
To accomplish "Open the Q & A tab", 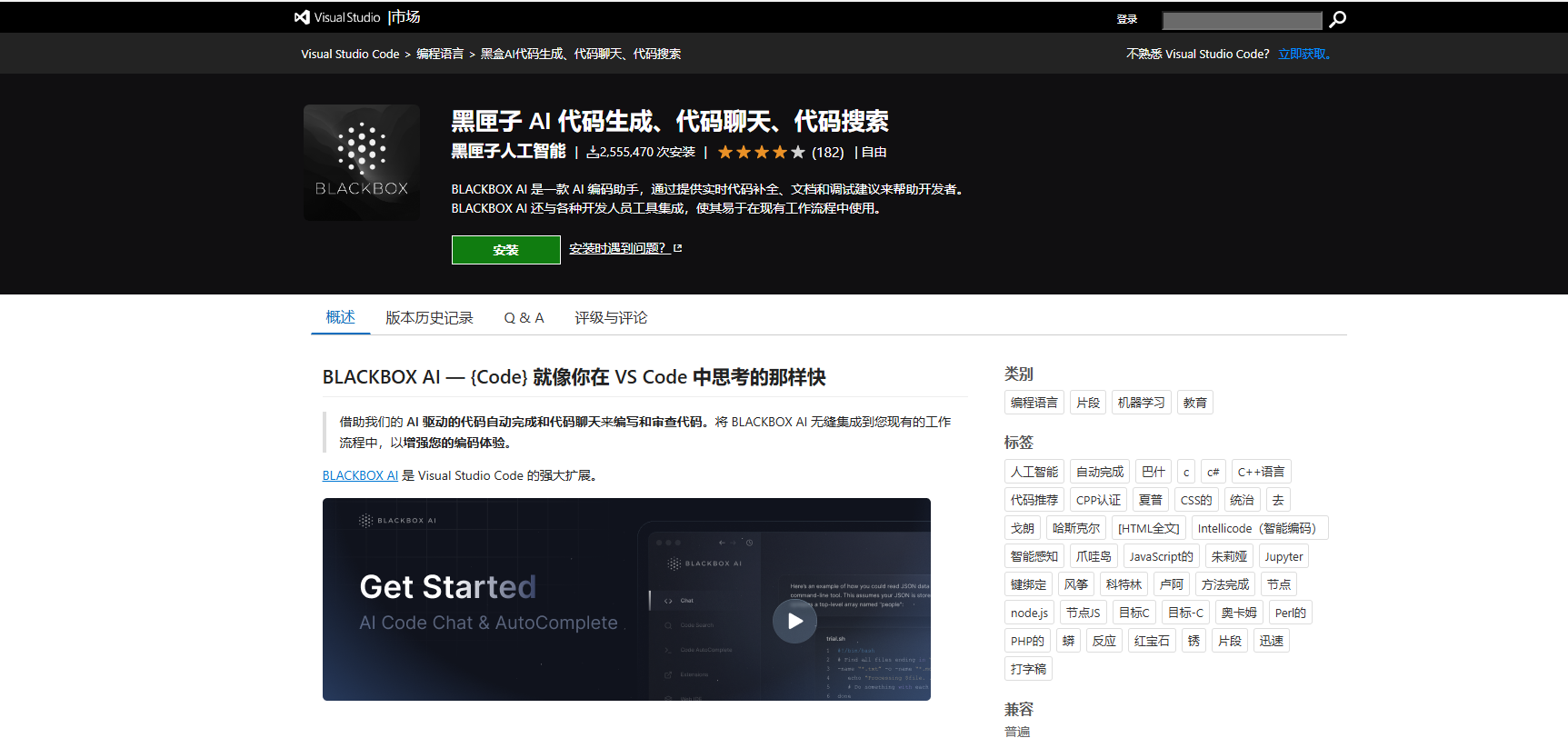I will [x=524, y=318].
